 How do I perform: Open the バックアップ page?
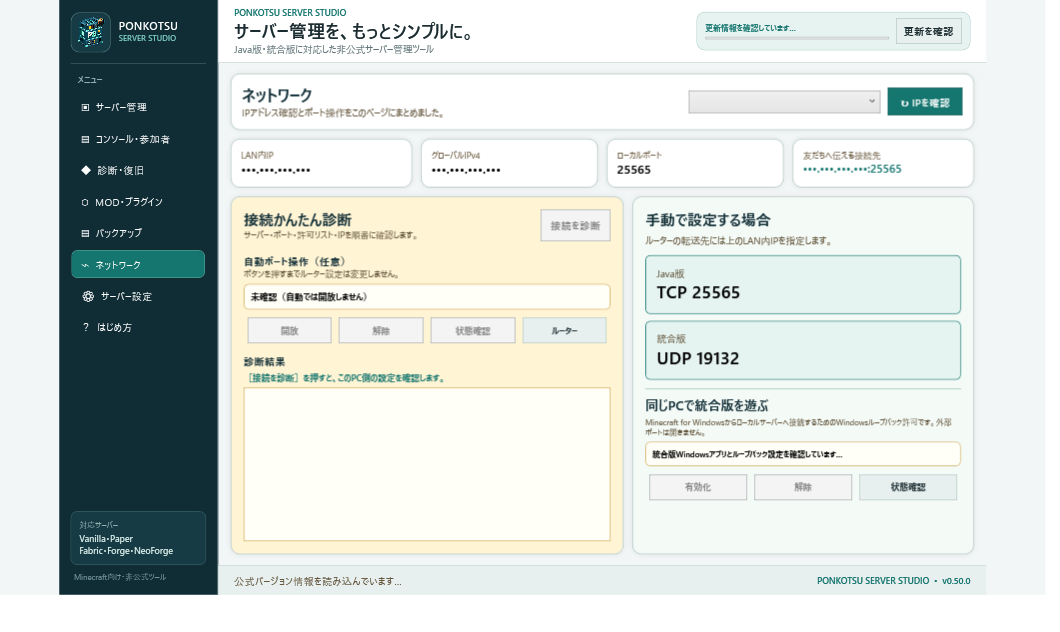[x=138, y=233]
